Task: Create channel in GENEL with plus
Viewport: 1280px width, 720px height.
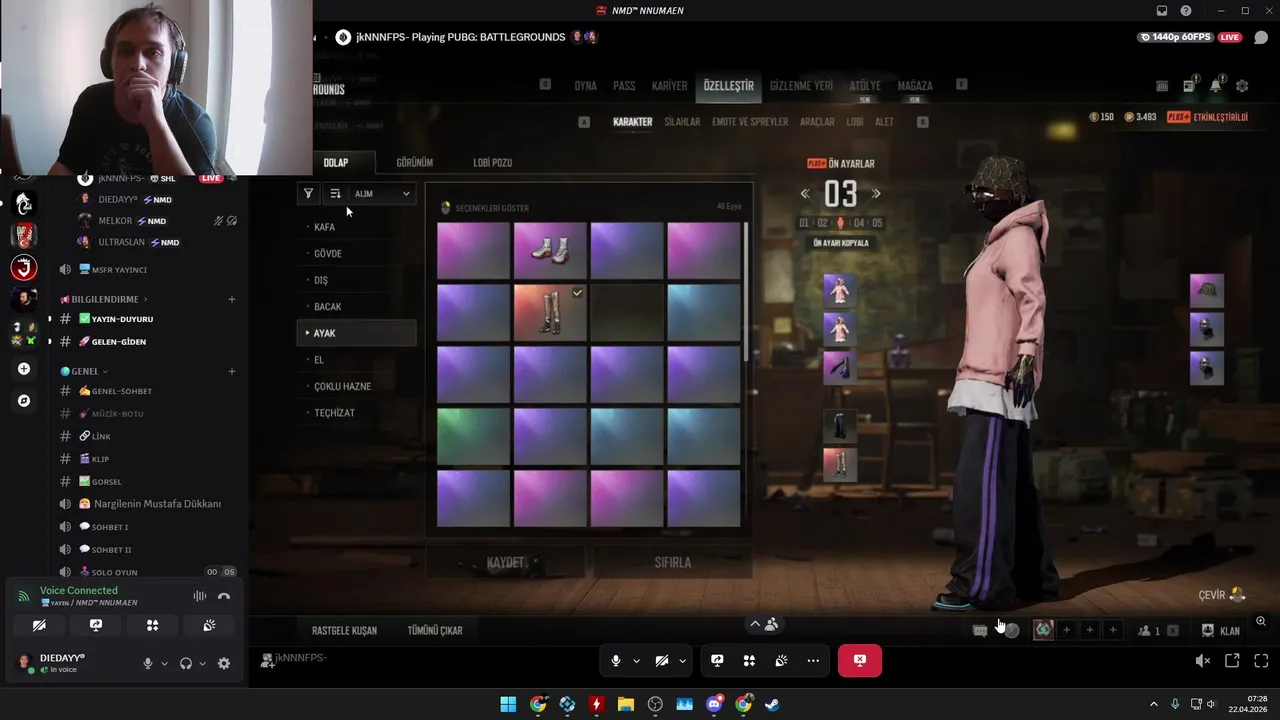Action: (232, 371)
